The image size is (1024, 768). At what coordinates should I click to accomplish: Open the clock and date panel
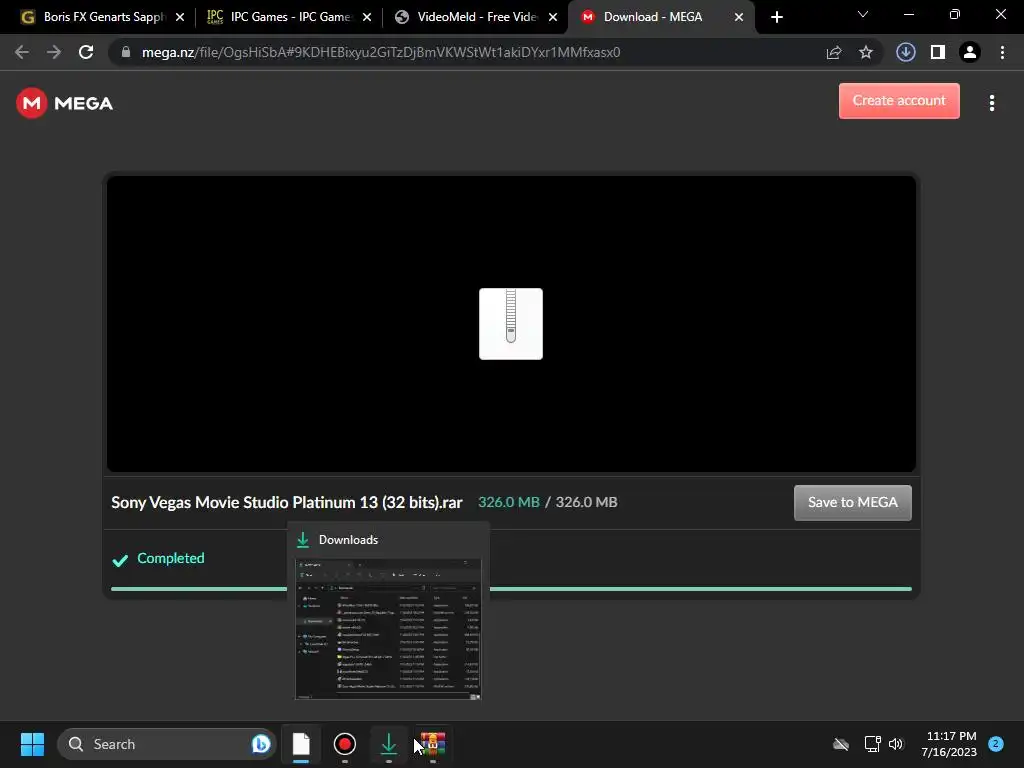949,744
